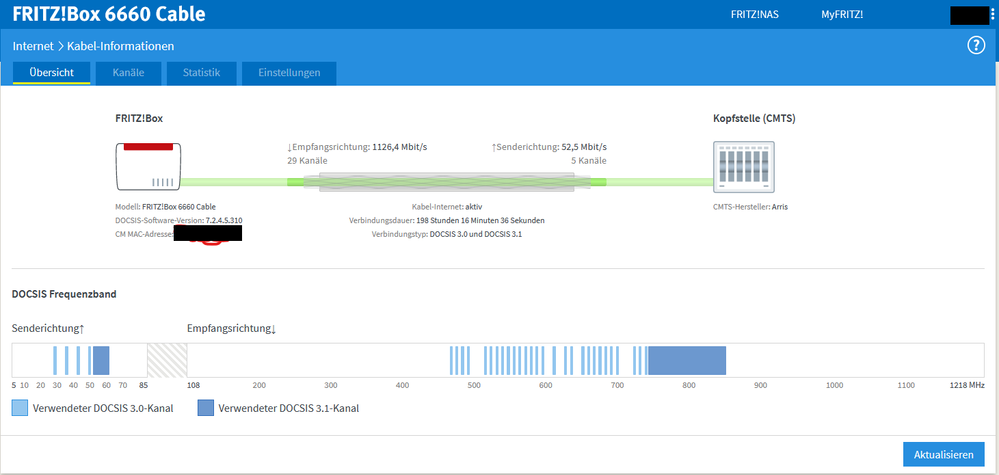Click the DOCSIS 3.1 upstream channel block
Screen dimensions: 999x475
tap(101, 360)
